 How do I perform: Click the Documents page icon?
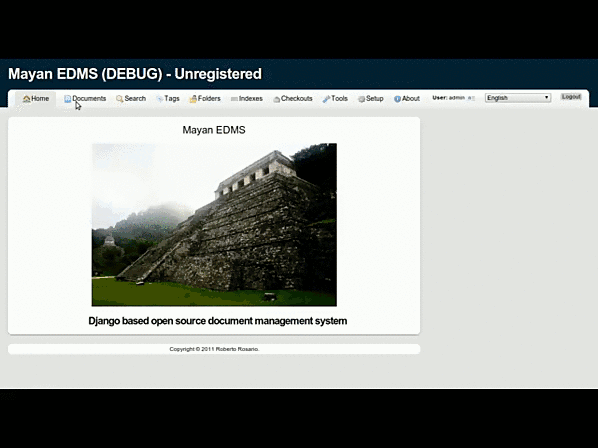68,99
